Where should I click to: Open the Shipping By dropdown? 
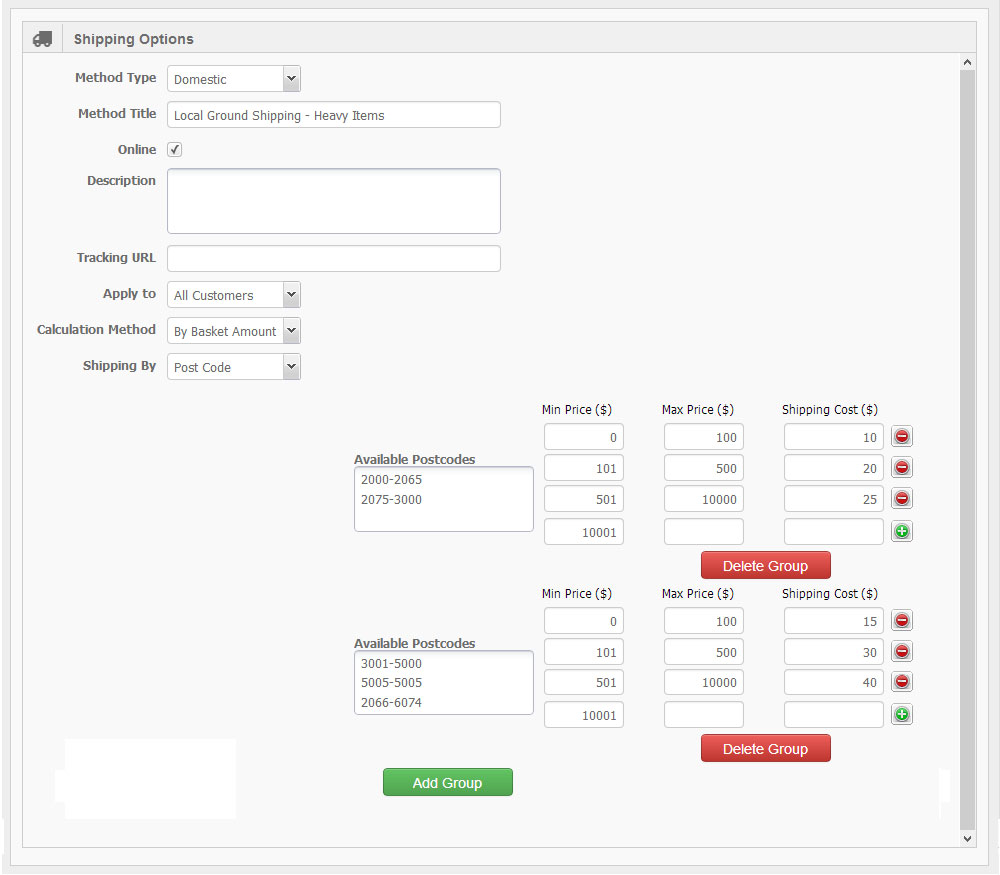click(233, 367)
